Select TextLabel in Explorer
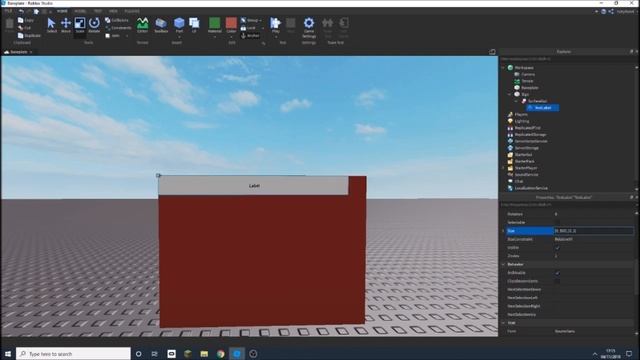640x360 pixels. (543, 108)
